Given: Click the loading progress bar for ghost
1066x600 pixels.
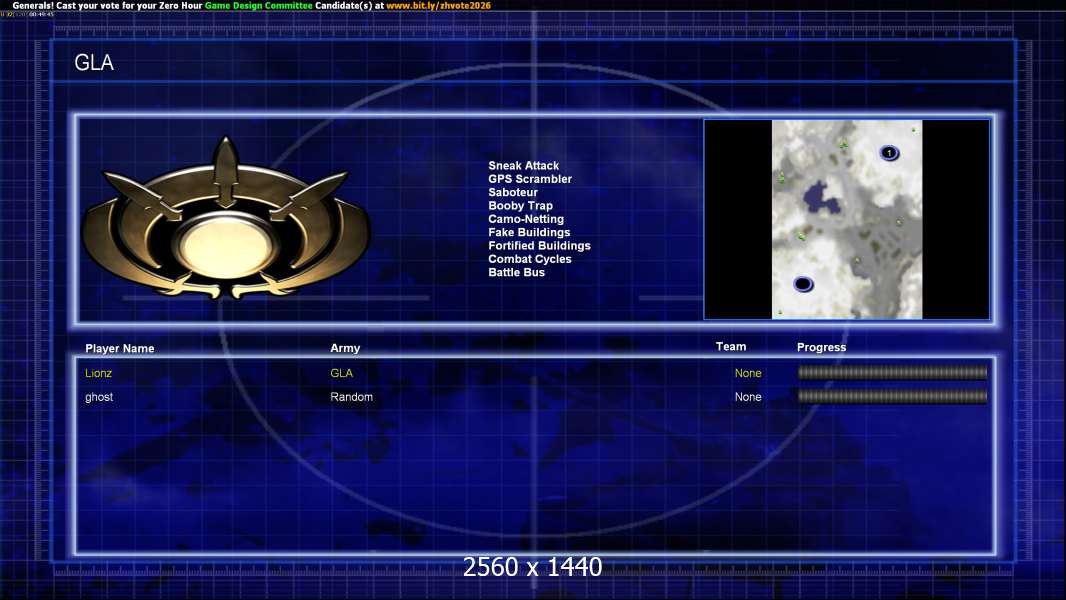Looking at the screenshot, I should (892, 397).
